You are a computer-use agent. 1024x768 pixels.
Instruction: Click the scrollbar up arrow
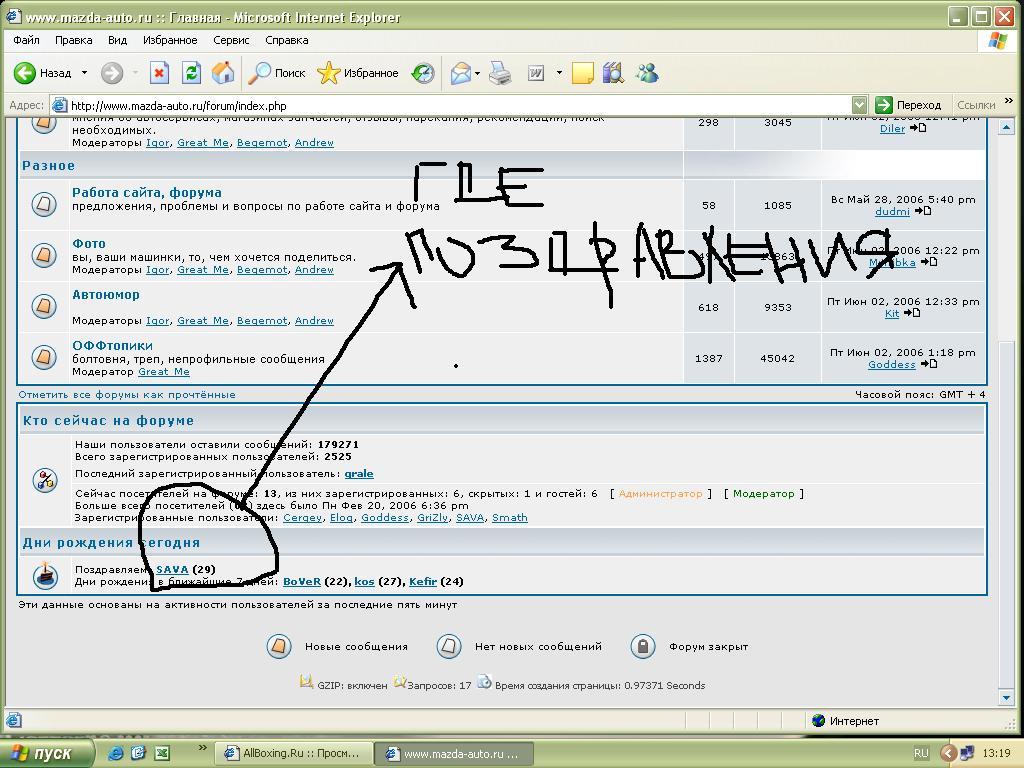1006,127
